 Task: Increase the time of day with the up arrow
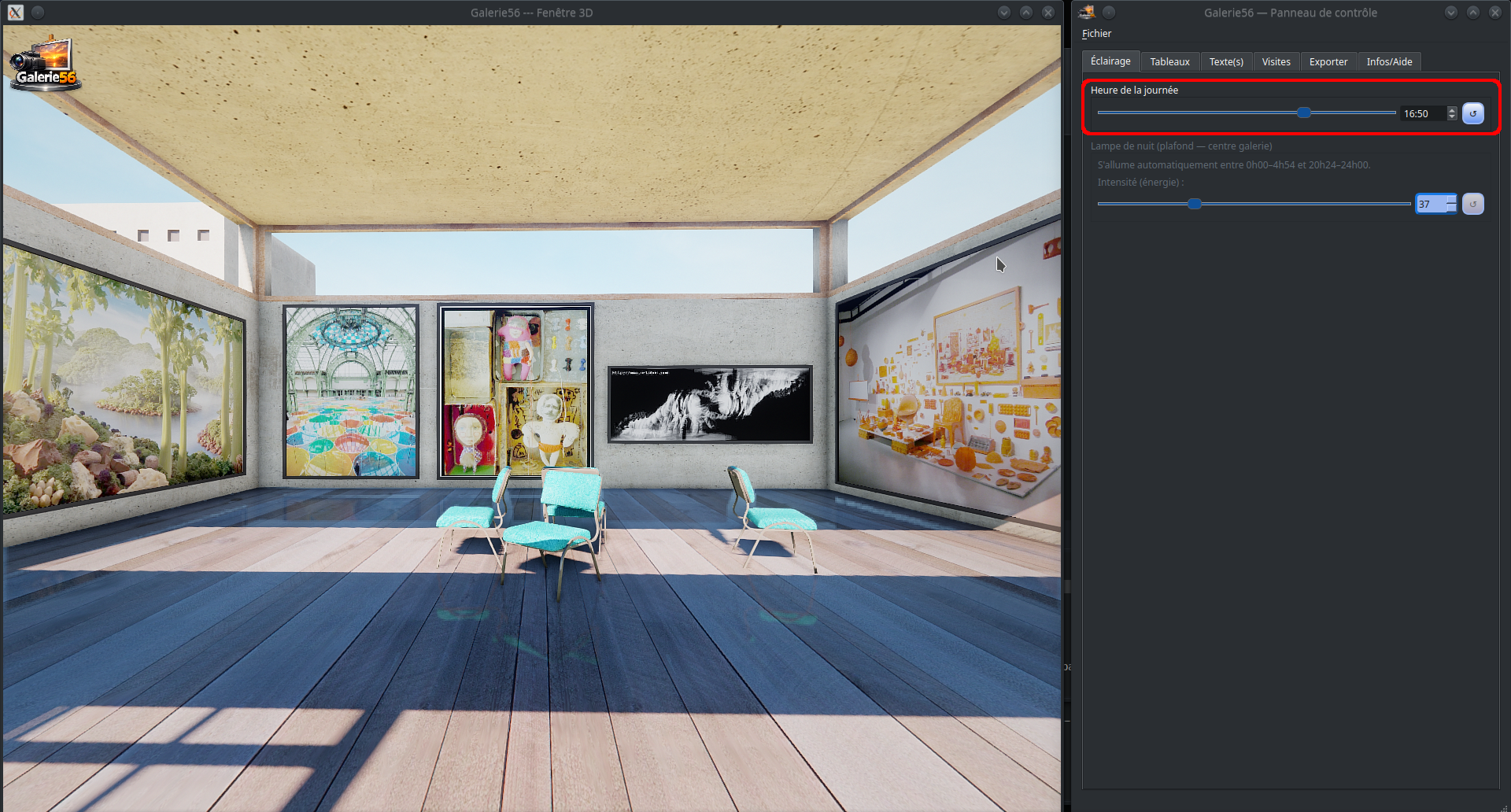coord(1452,110)
